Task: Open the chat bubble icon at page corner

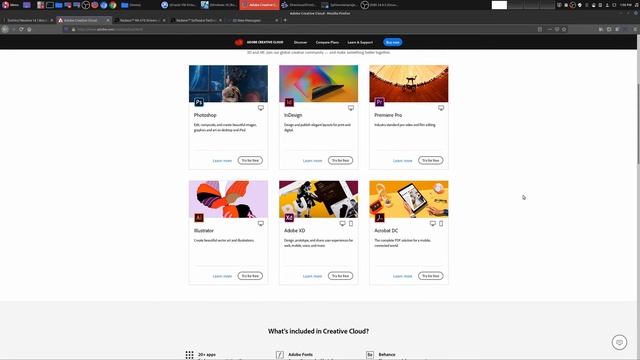Action: (619, 342)
